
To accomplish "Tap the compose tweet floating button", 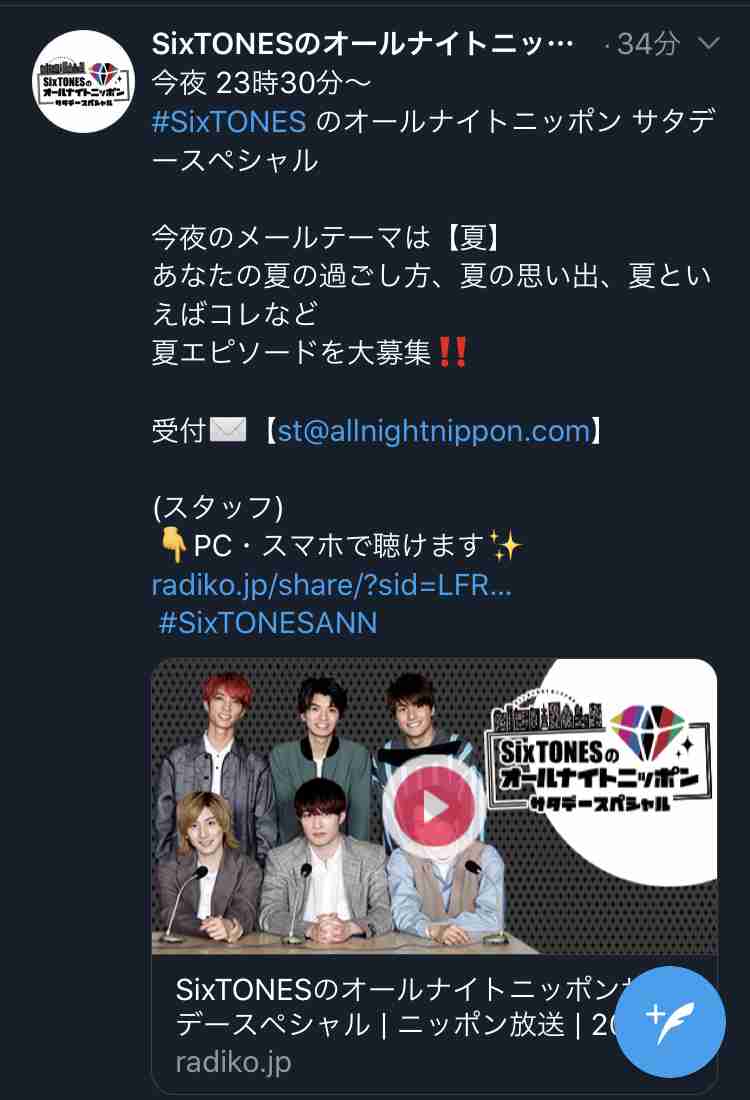I will [x=670, y=1022].
